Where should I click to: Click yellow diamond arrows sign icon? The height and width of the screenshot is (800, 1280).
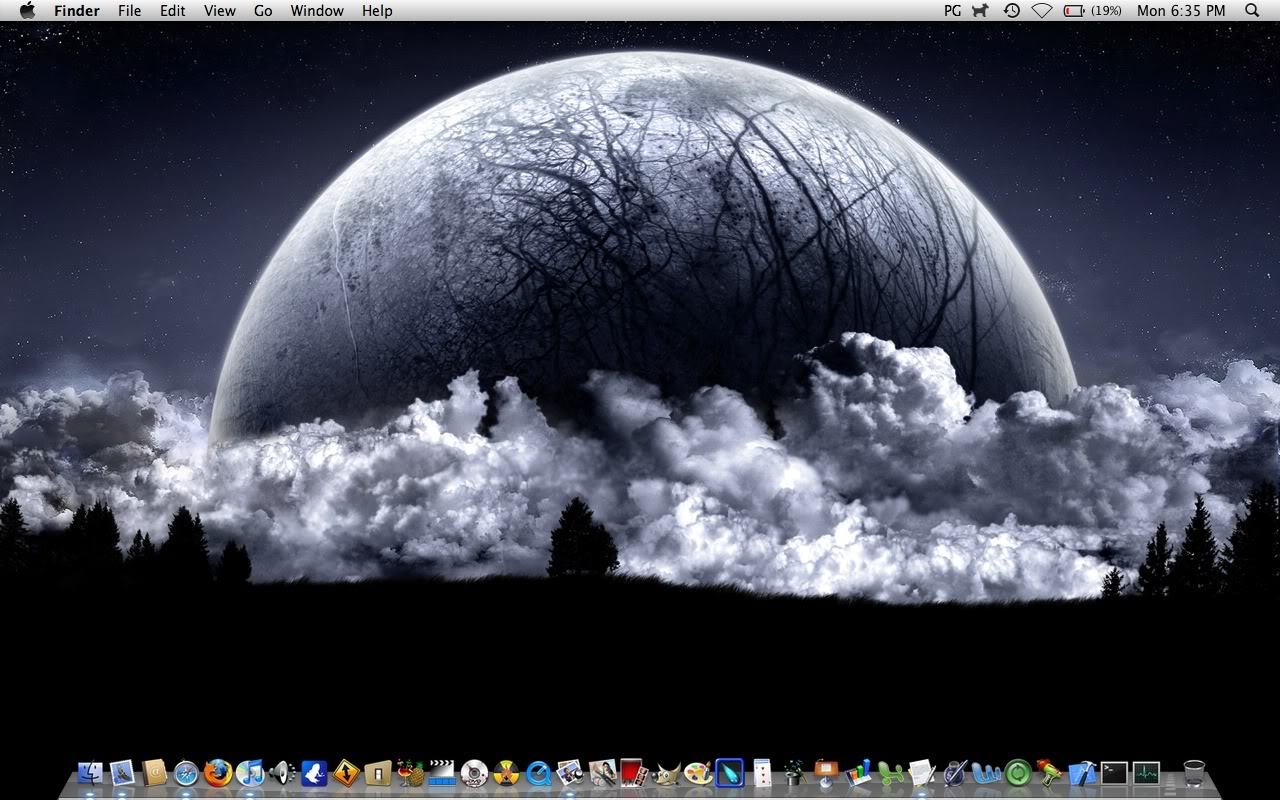click(x=346, y=772)
